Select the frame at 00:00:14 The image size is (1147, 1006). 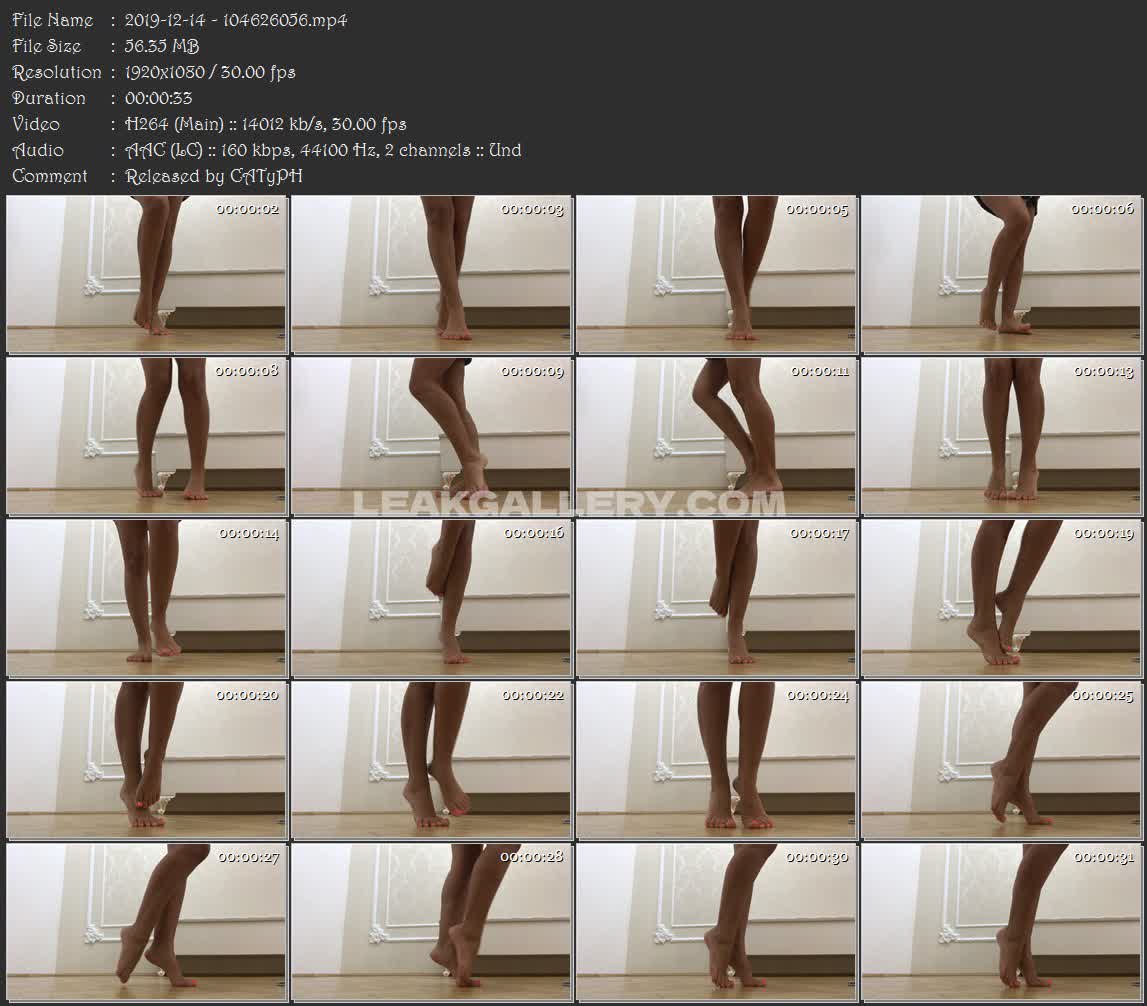coord(146,598)
